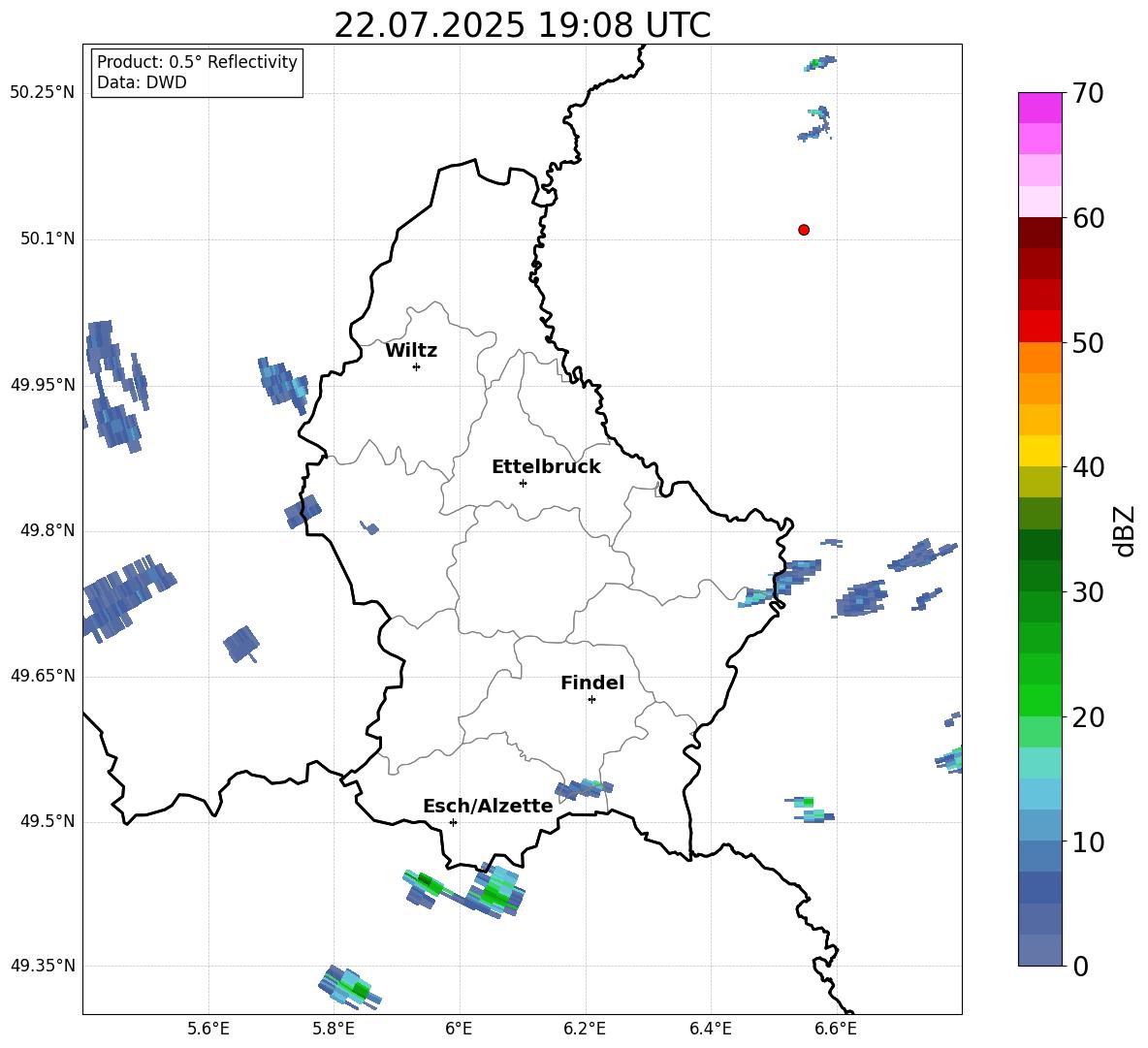Click the 60 value on colorbar
Screen dimensions: 1148x1048
(1088, 218)
